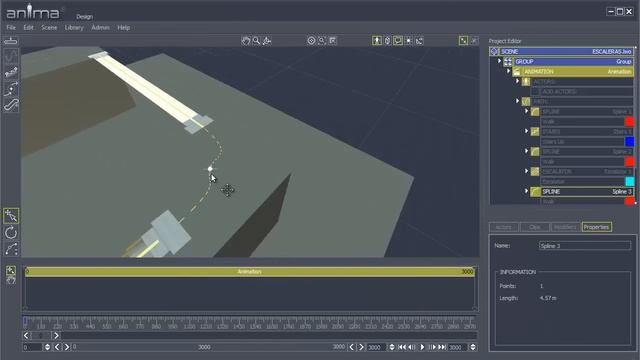The image size is (640, 360).
Task: Jump to the start of animation
Action: tap(402, 347)
